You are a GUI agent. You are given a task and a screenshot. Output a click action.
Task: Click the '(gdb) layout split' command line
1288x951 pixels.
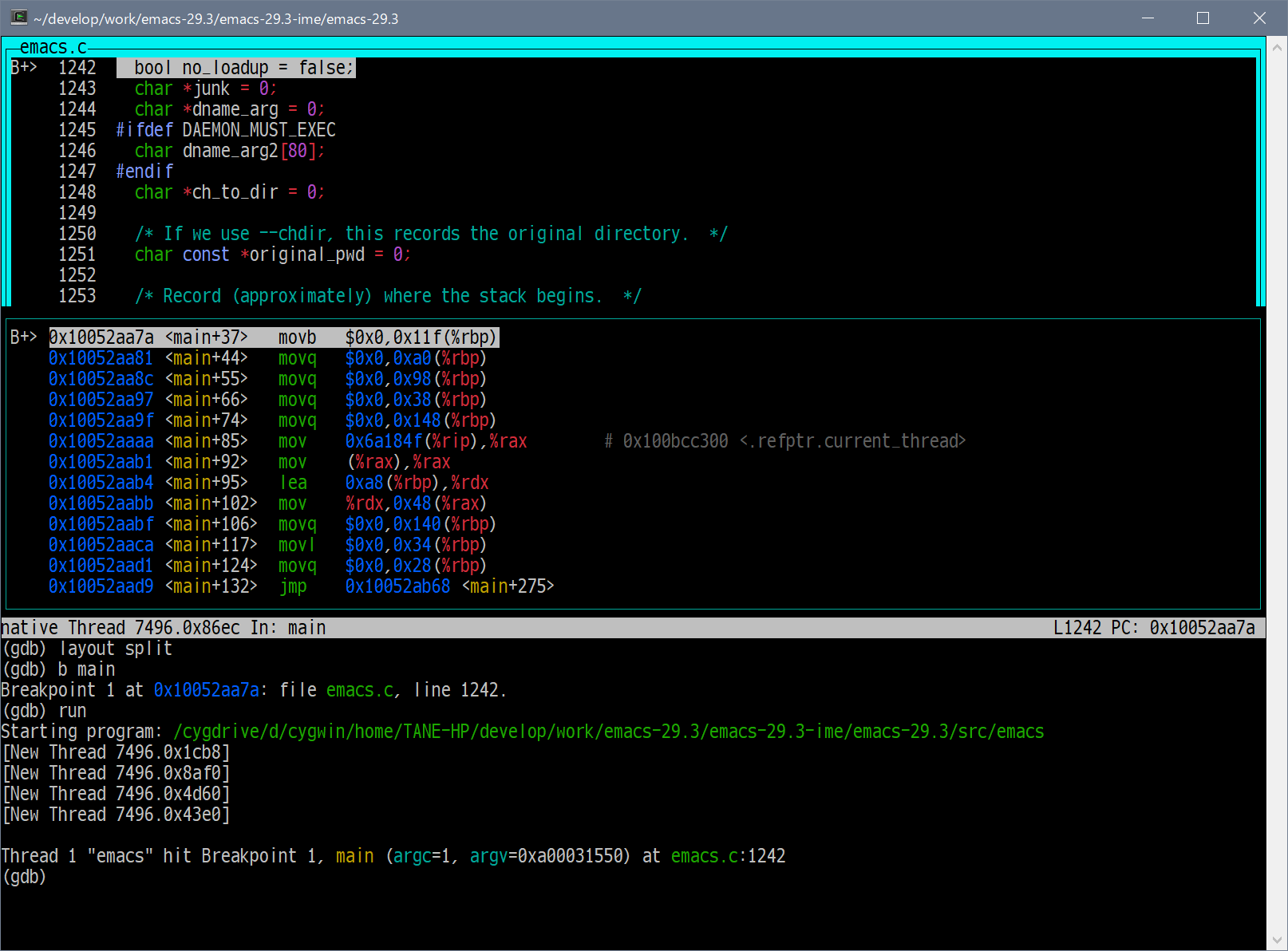(87, 649)
